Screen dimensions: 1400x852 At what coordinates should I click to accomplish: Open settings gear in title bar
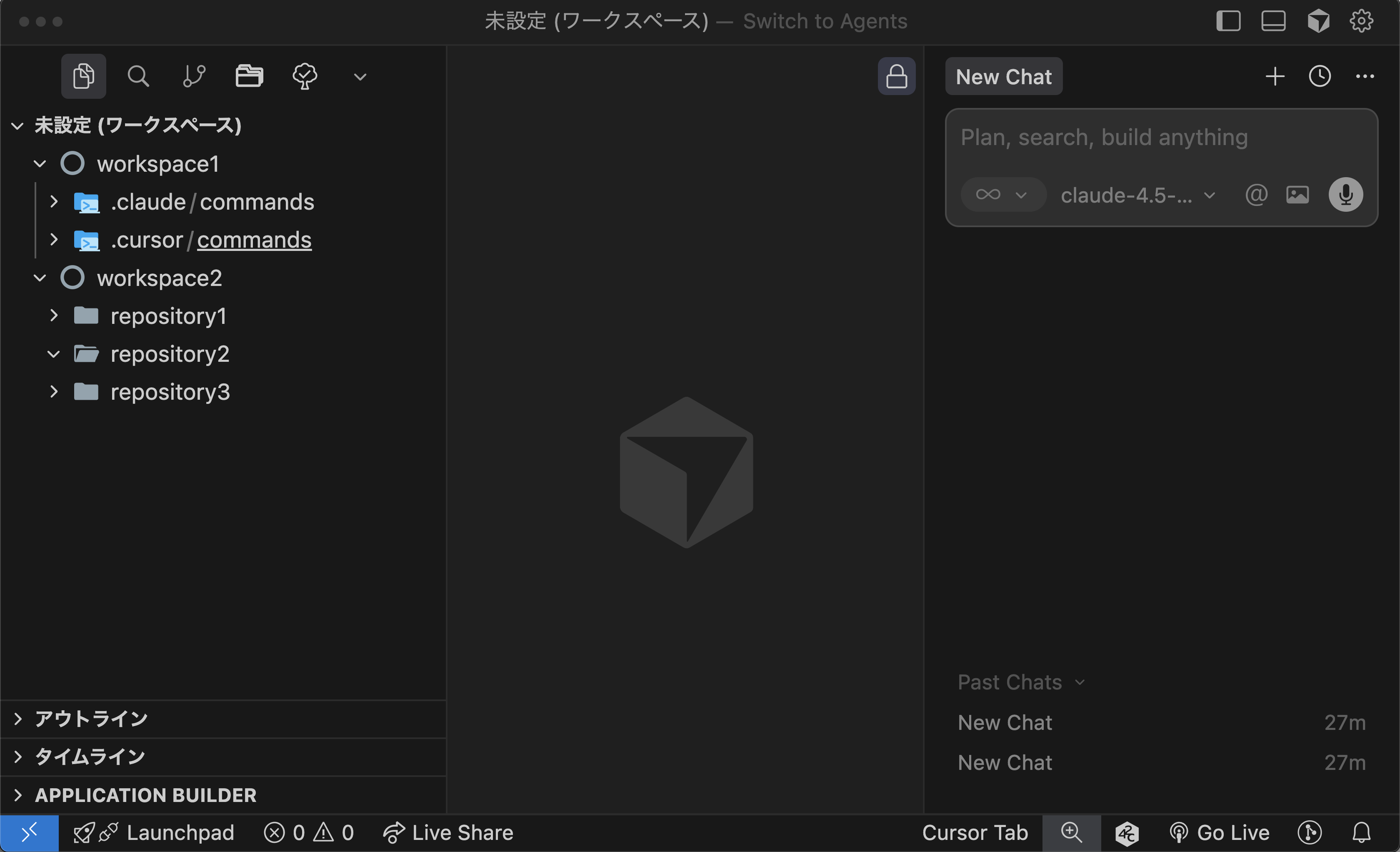(x=1361, y=22)
